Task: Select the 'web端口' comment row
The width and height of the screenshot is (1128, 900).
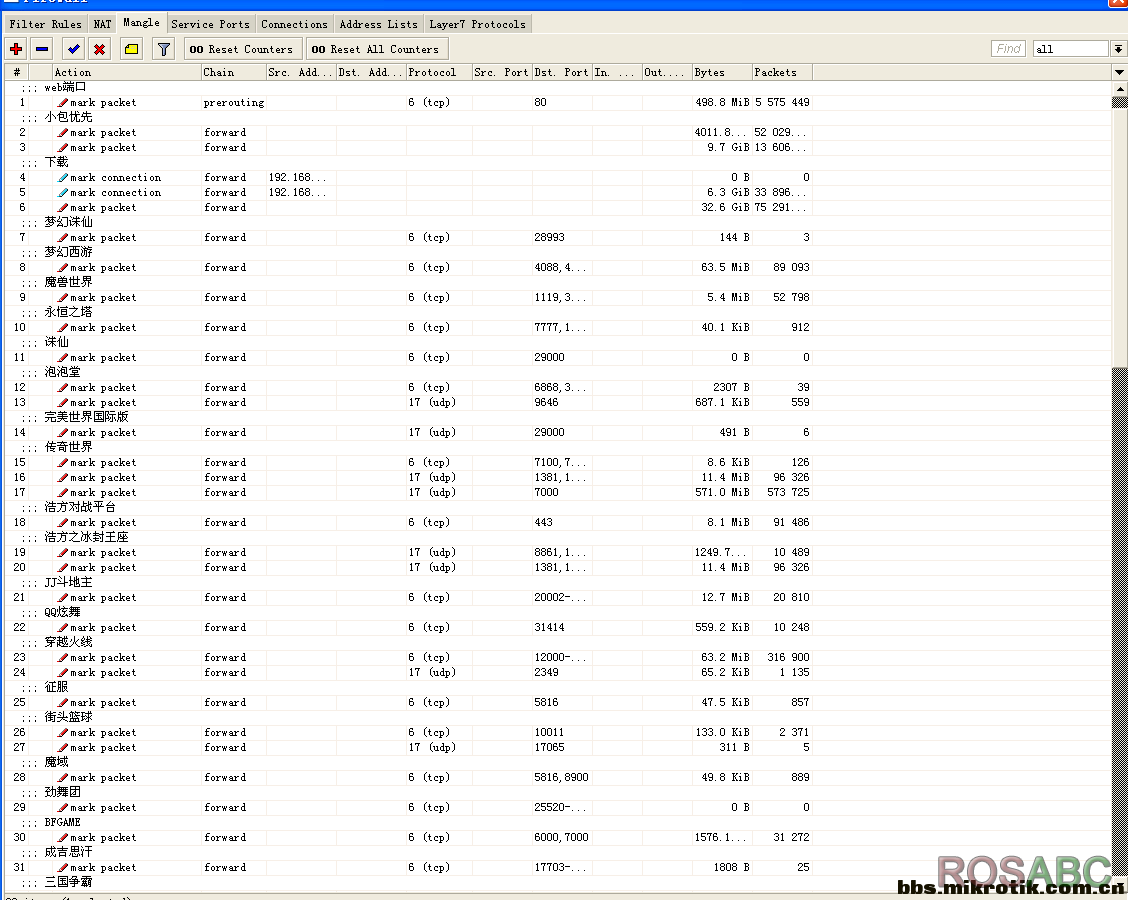Action: (x=558, y=88)
